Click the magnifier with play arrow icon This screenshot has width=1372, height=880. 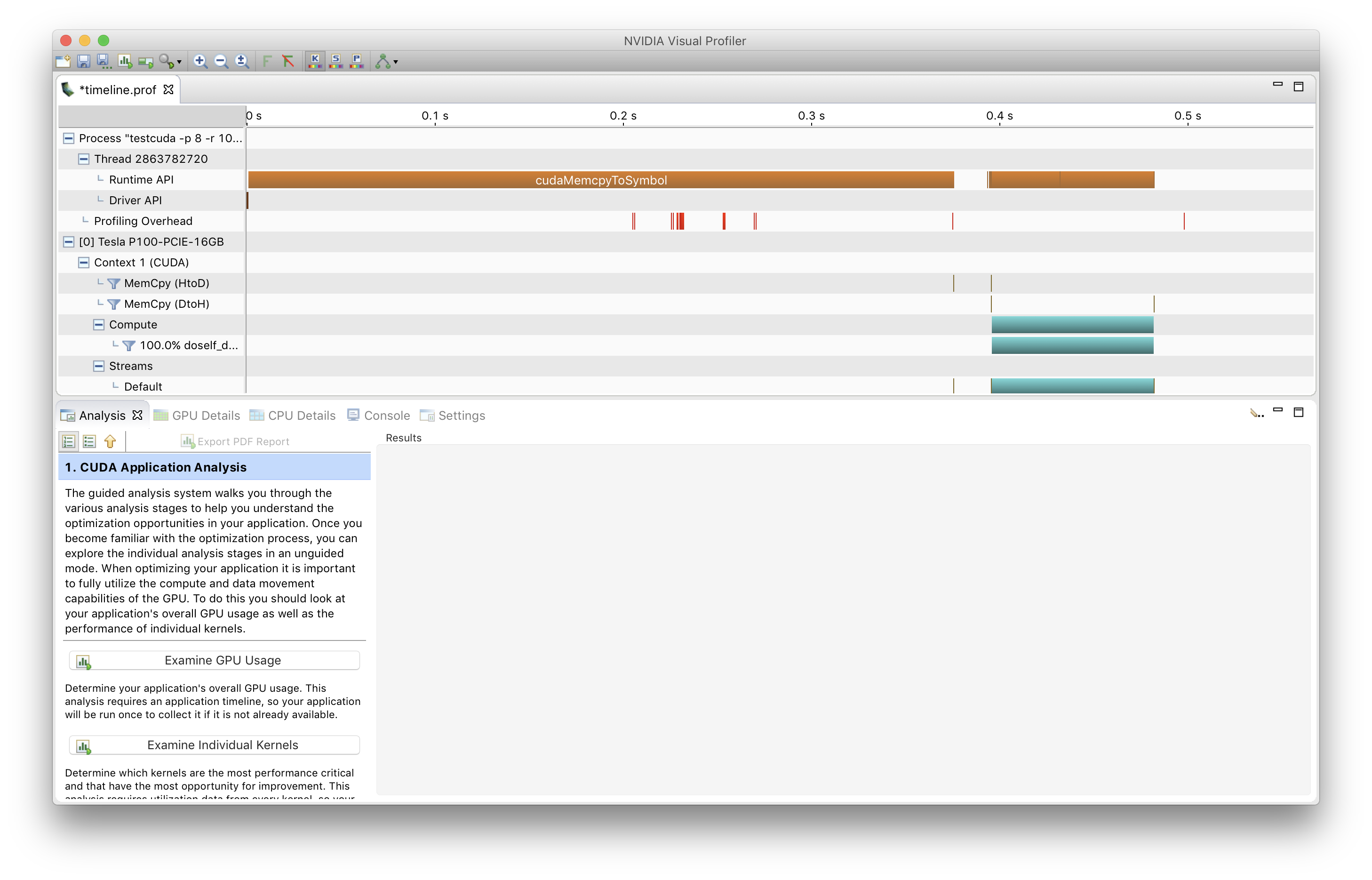(x=166, y=61)
